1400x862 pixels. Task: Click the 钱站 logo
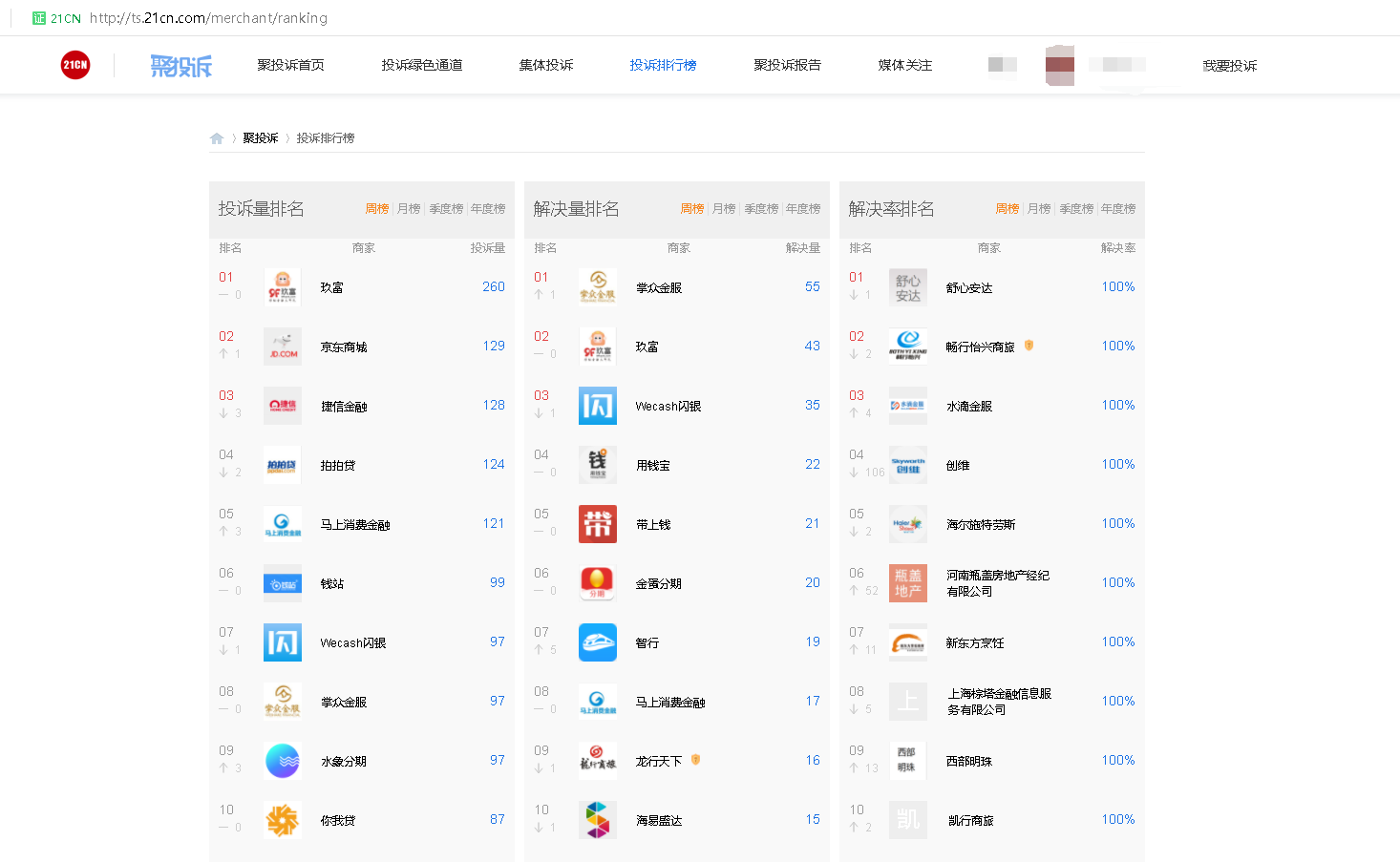coord(283,583)
